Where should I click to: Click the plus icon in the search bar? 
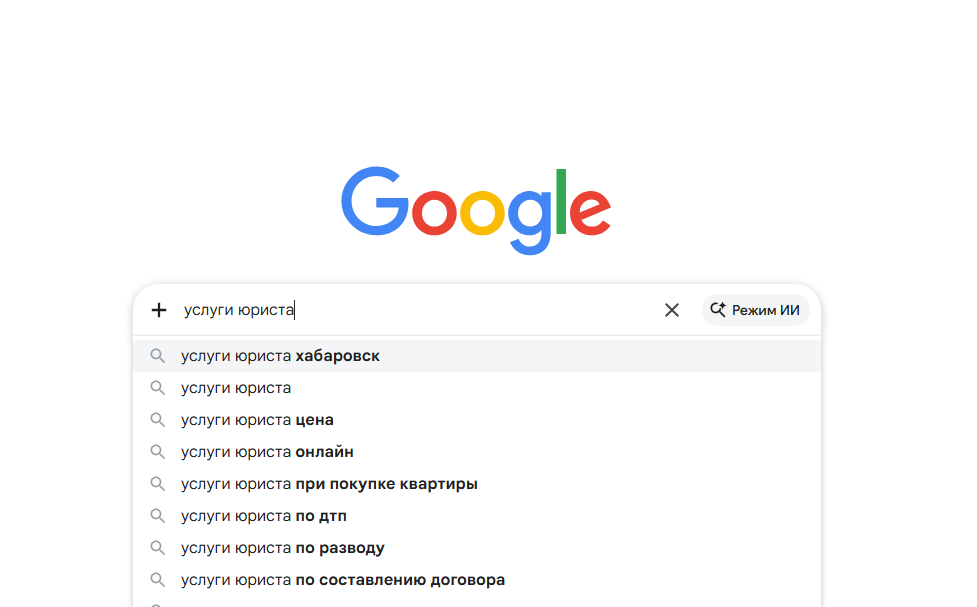coord(158,310)
